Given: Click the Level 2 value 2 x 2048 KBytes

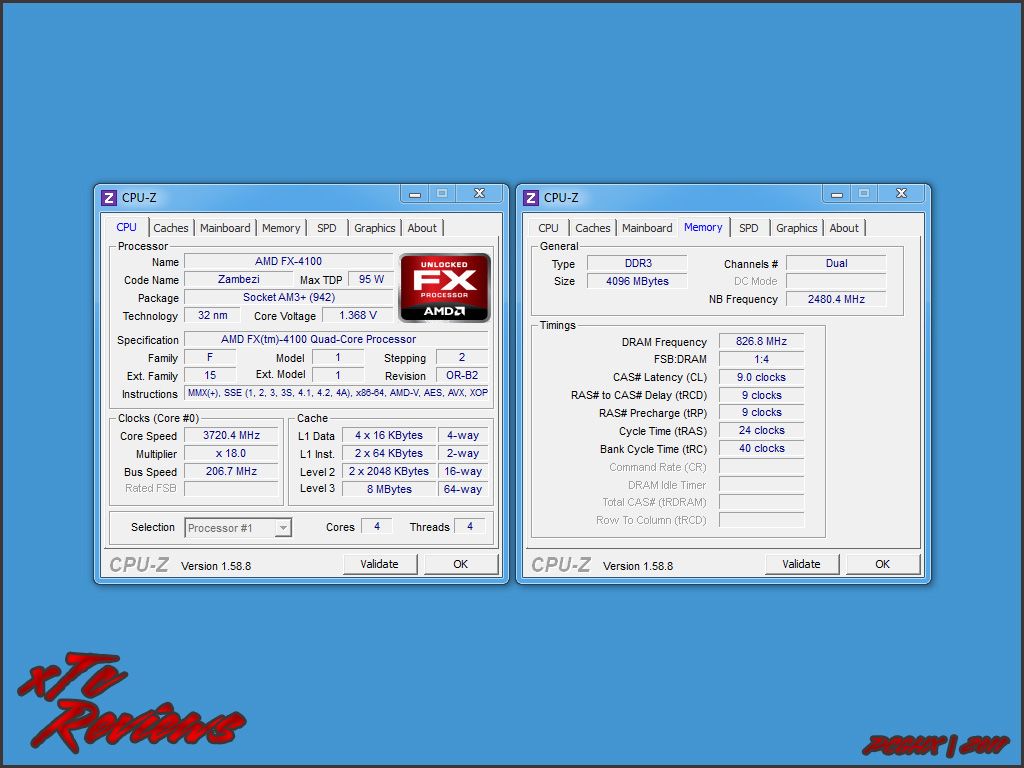Looking at the screenshot, I should [x=389, y=471].
